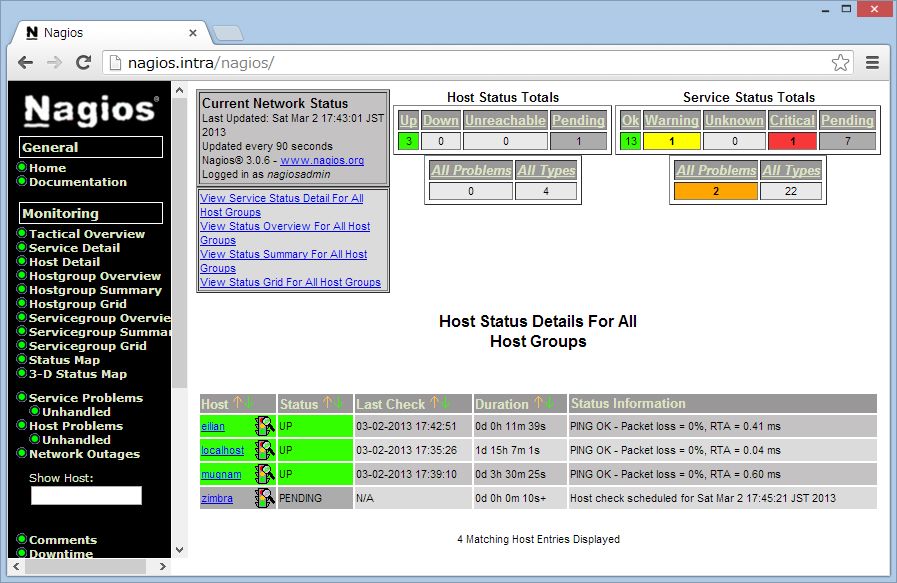The height and width of the screenshot is (583, 897).
Task: Open Host Problems in sidebar
Action: coord(76,426)
